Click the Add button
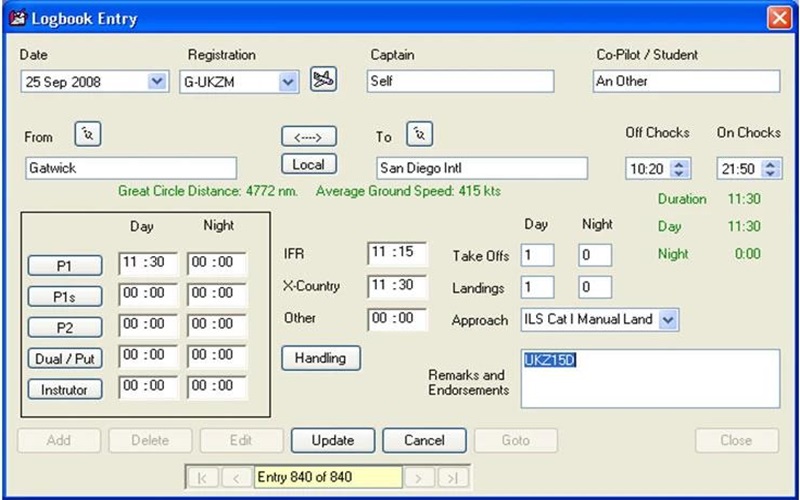This screenshot has width=800, height=500. (x=59, y=440)
